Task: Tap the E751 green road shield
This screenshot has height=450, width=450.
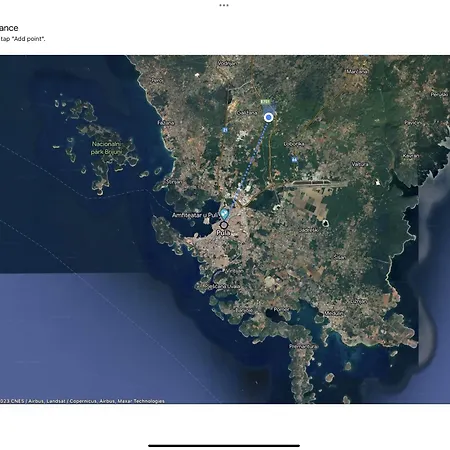Action: coord(265,101)
